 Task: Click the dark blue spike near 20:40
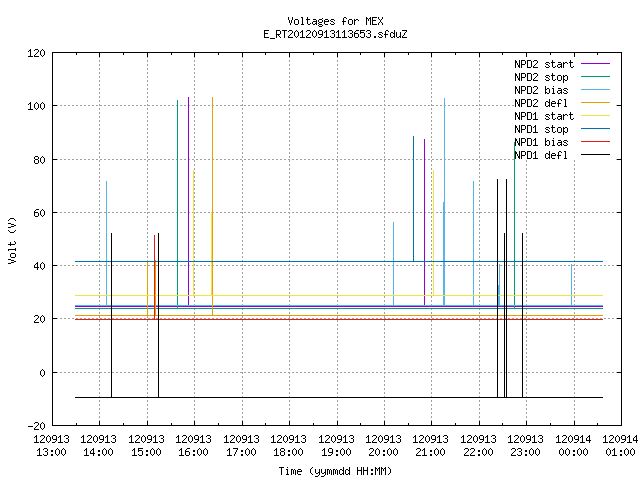413,199
